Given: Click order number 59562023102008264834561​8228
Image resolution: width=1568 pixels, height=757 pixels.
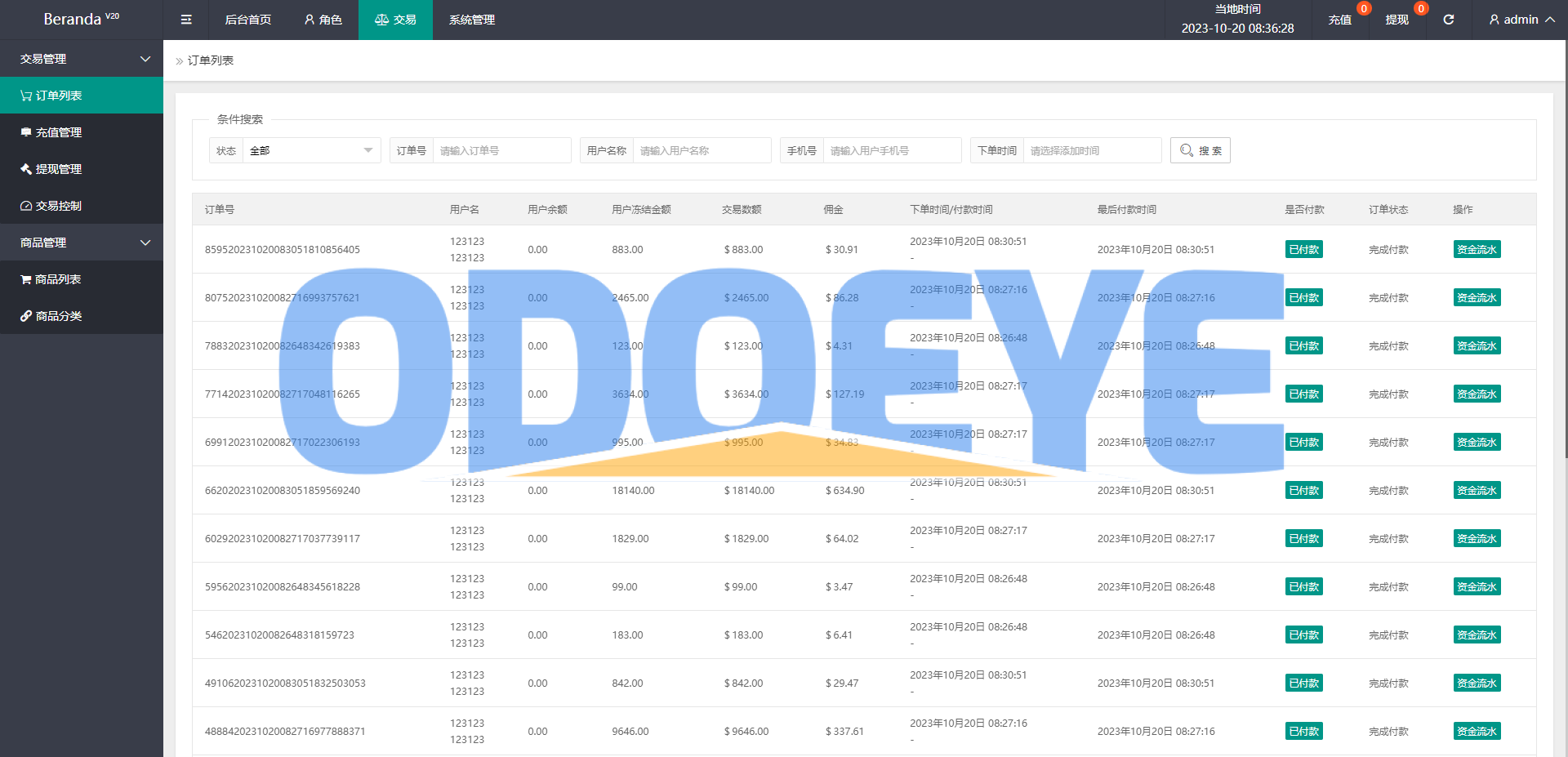Looking at the screenshot, I should (x=283, y=587).
